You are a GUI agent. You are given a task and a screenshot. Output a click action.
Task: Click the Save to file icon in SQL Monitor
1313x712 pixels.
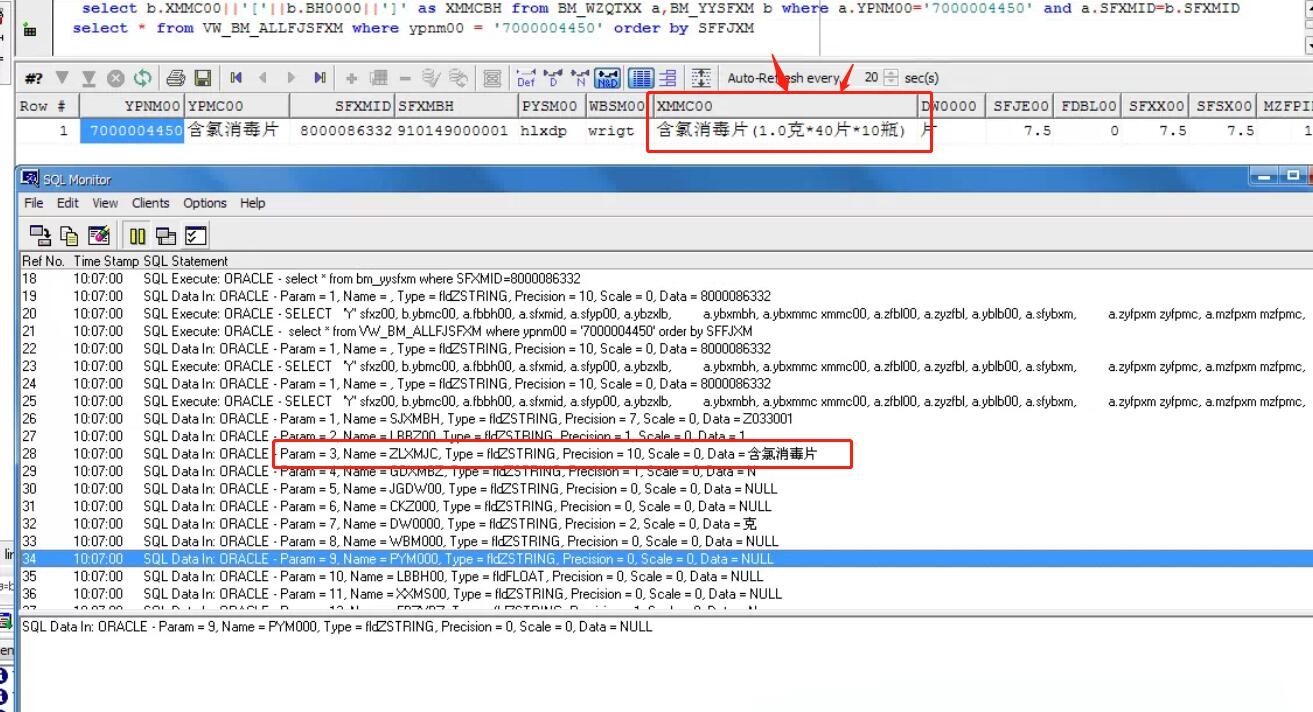(x=40, y=235)
